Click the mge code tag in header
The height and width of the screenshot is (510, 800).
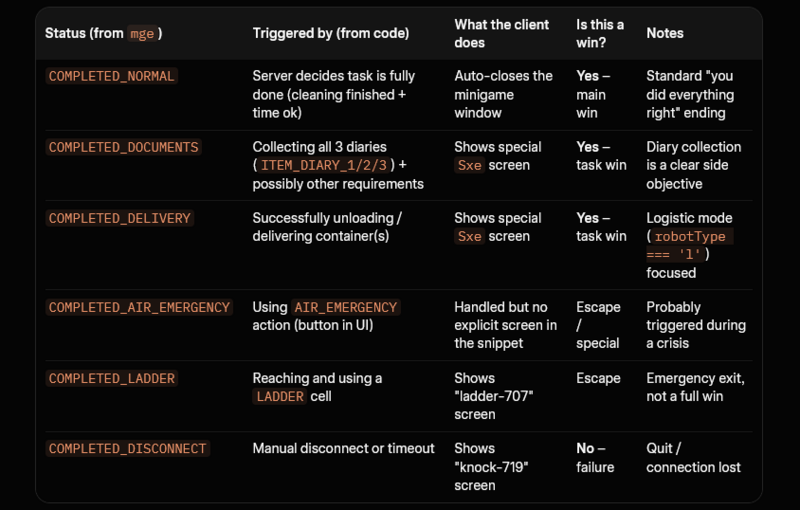[142, 34]
